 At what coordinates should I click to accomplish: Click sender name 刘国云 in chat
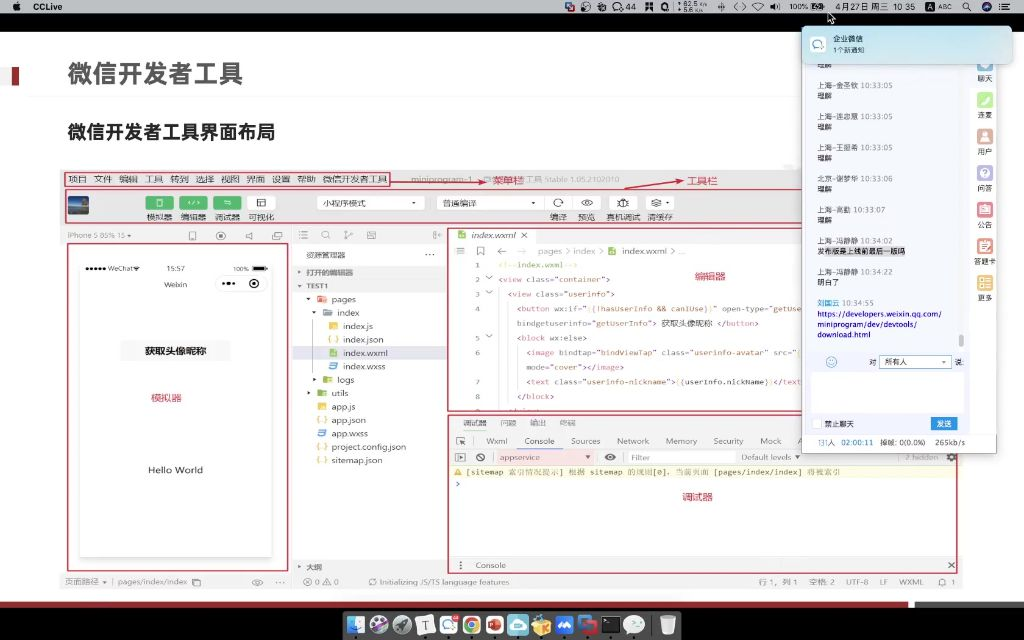click(x=828, y=303)
